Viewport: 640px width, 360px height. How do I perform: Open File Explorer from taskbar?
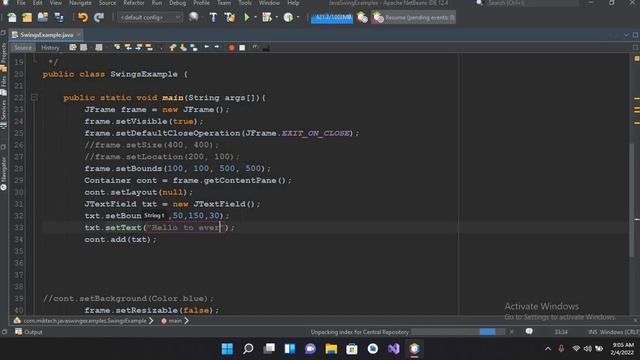coord(331,349)
